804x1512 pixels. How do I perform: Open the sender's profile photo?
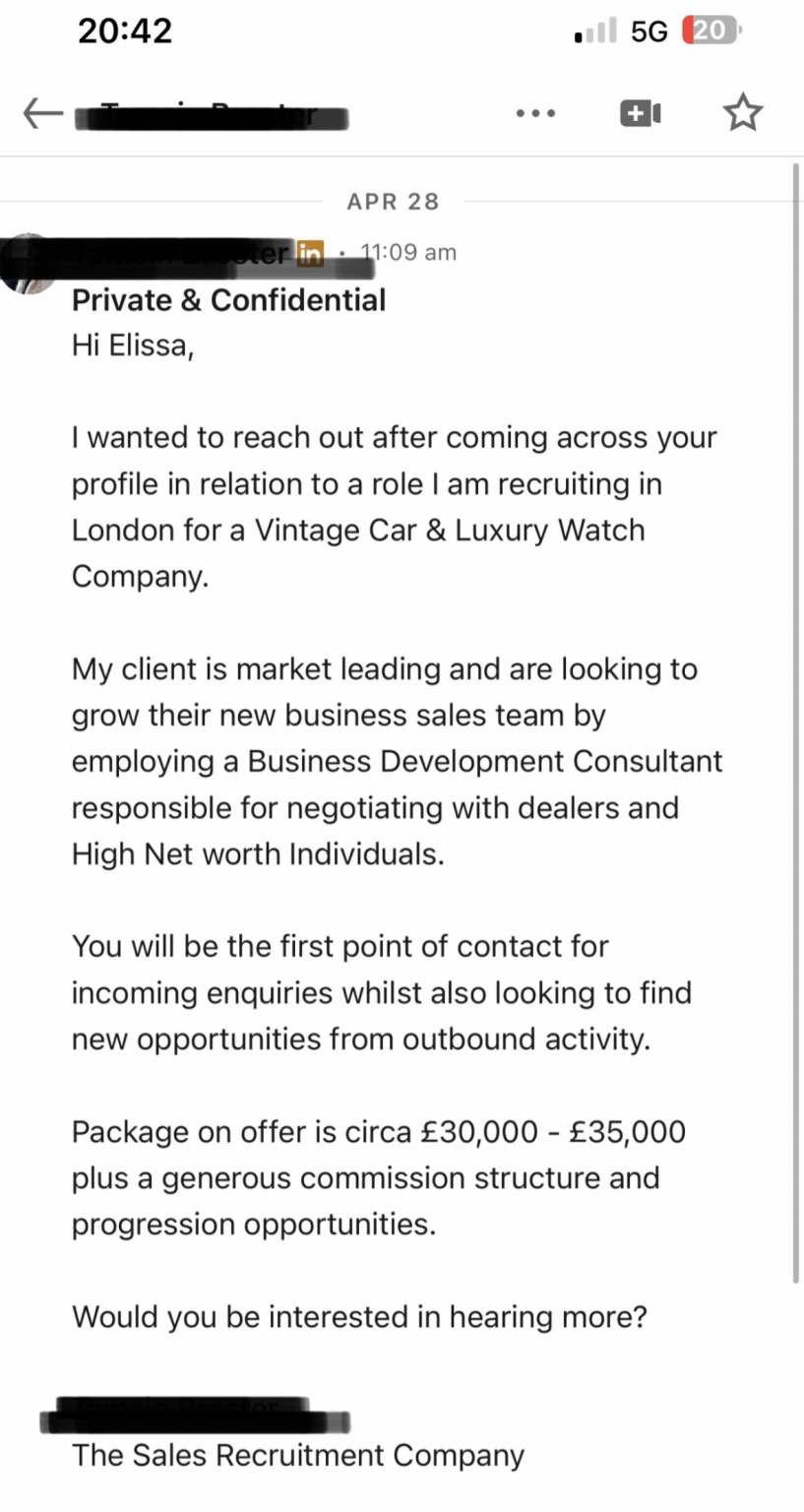[28, 263]
